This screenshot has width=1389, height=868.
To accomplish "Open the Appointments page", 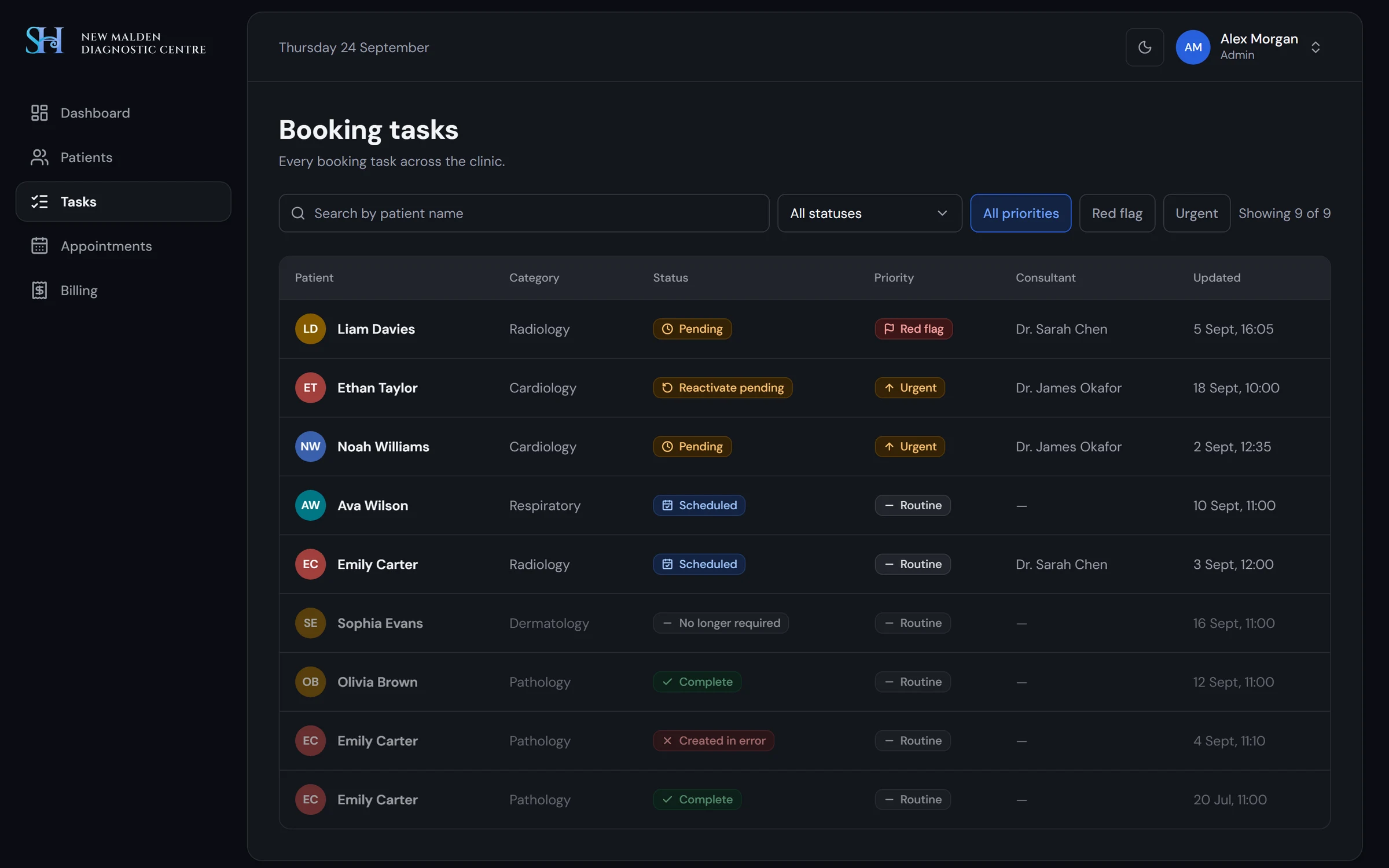I will pos(123,246).
